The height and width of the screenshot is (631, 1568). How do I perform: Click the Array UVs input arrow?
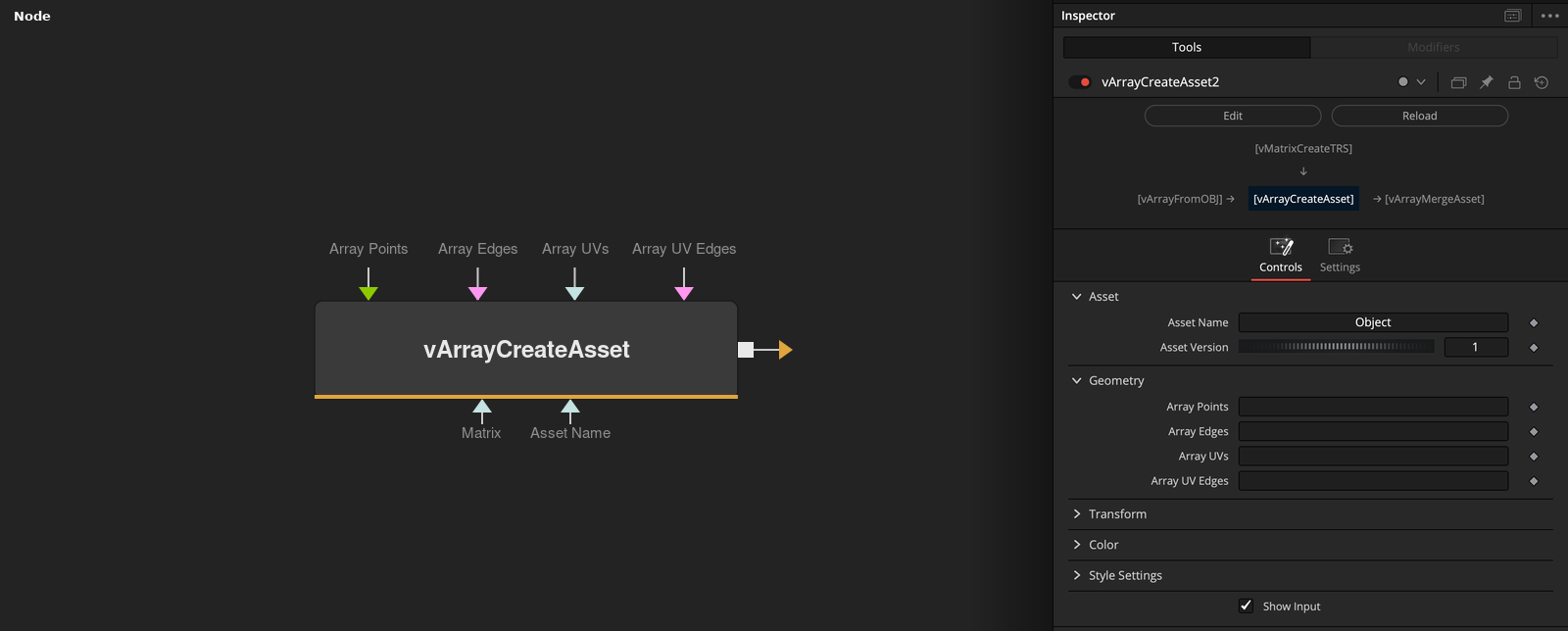[575, 293]
